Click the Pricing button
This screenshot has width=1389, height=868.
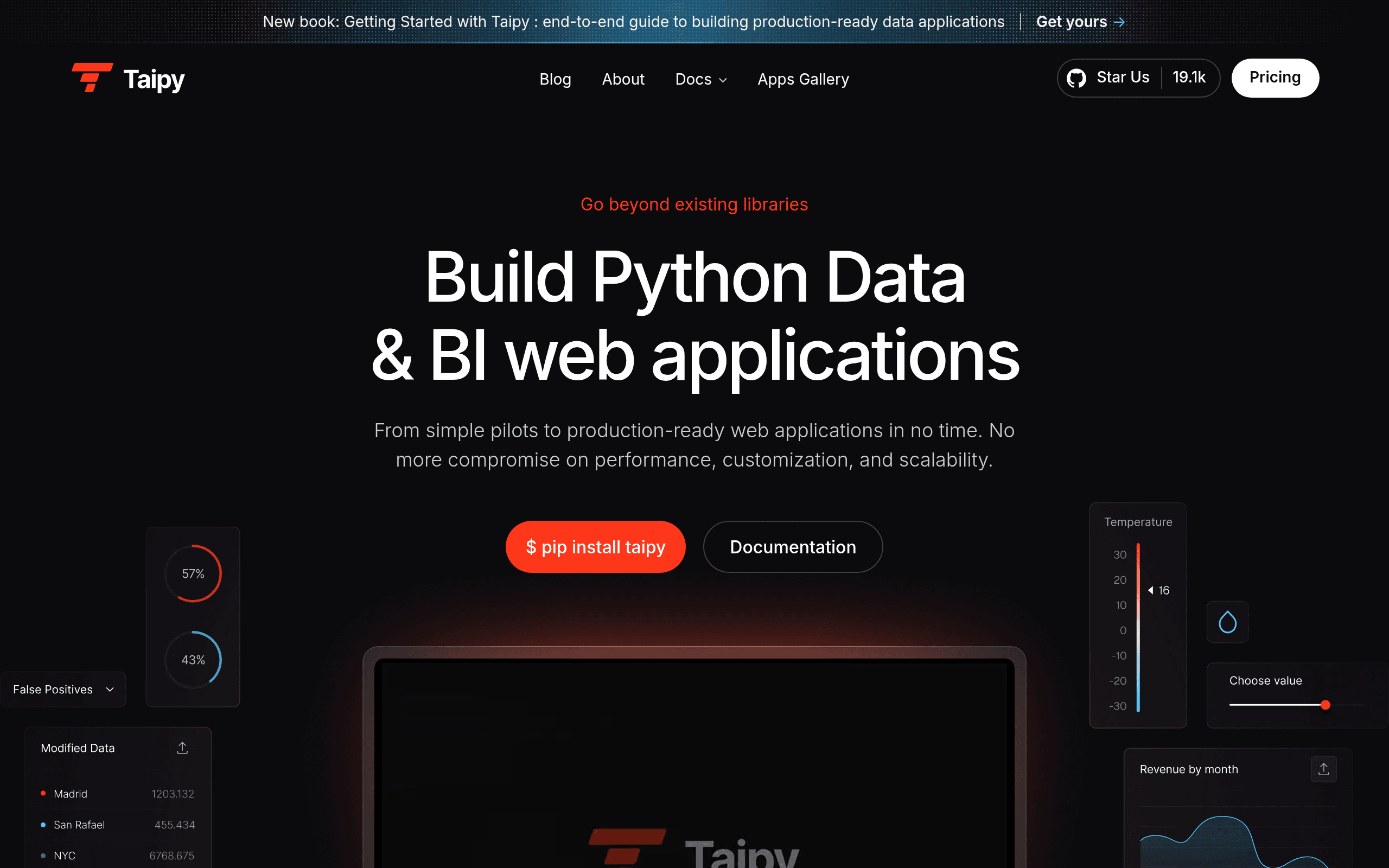[x=1275, y=78]
